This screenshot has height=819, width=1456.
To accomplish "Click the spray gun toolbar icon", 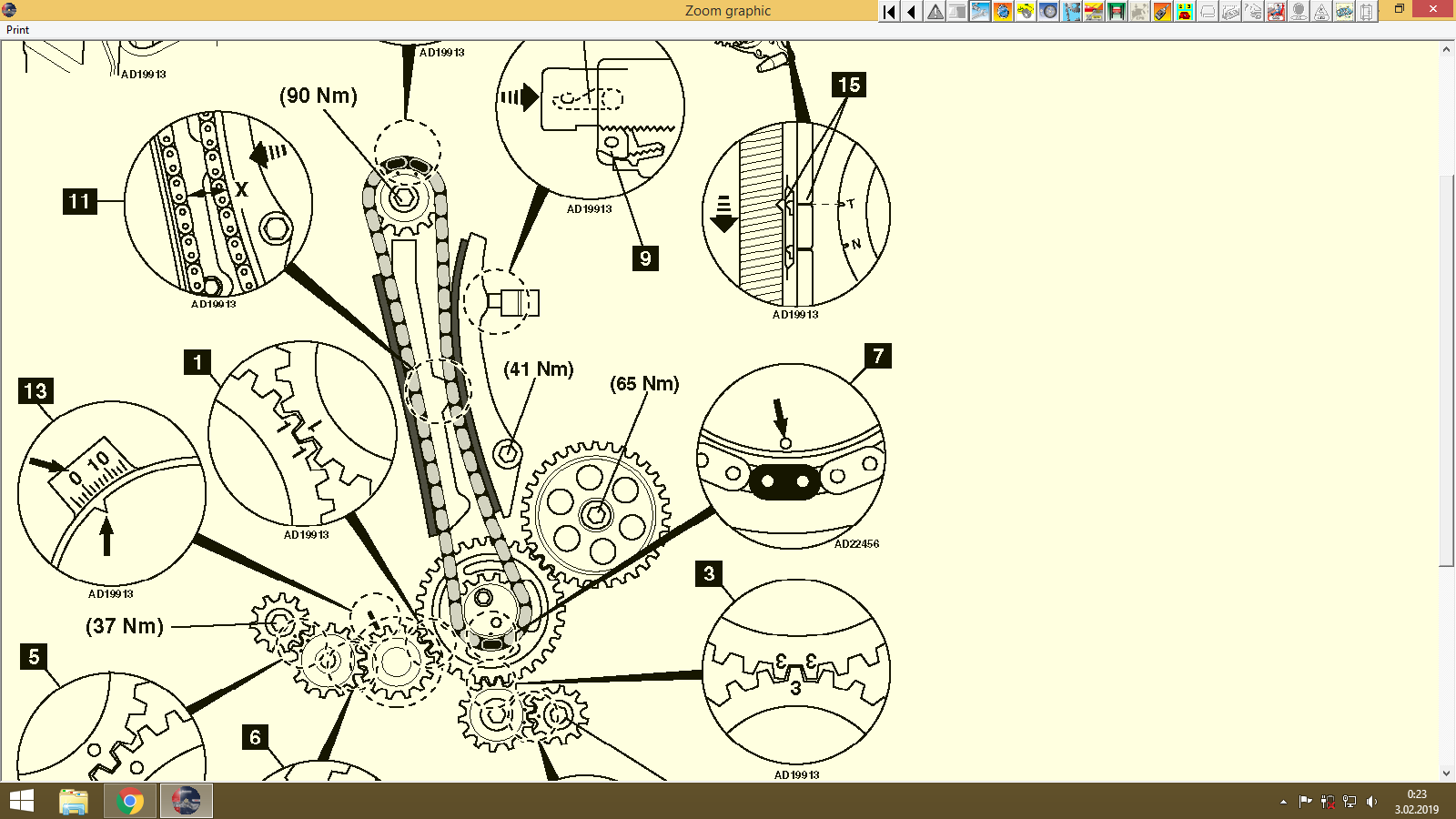I will tap(1162, 12).
